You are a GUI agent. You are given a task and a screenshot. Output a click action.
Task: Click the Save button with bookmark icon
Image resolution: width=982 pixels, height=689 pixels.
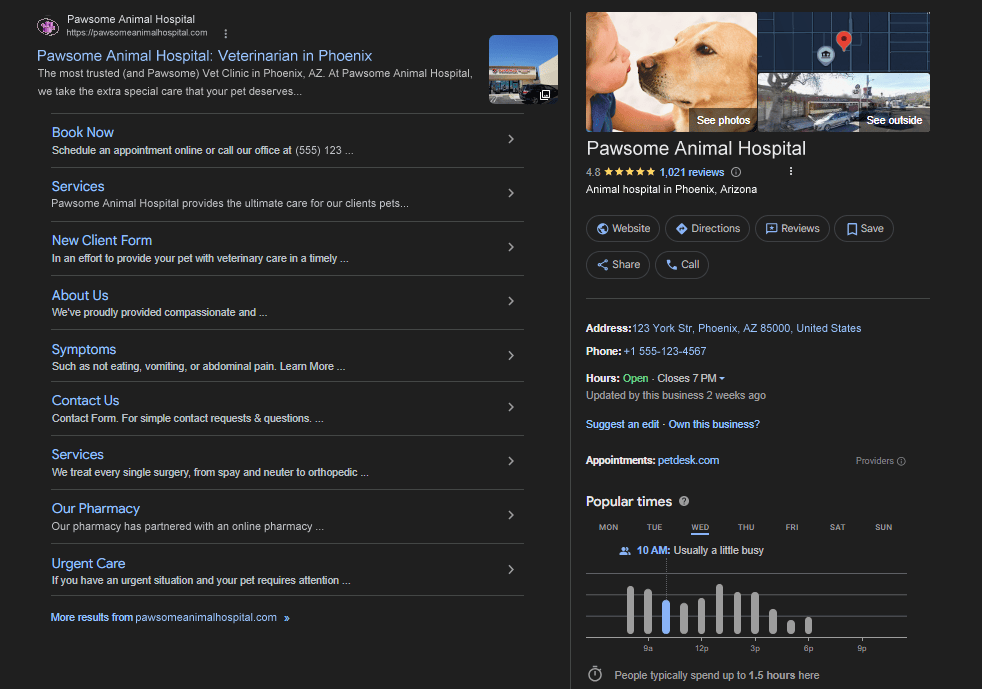click(864, 228)
